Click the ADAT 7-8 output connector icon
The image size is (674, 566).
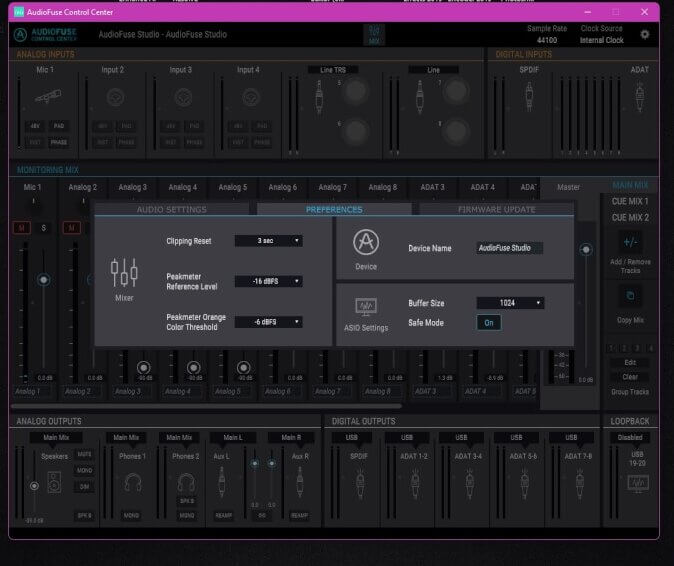click(x=579, y=483)
